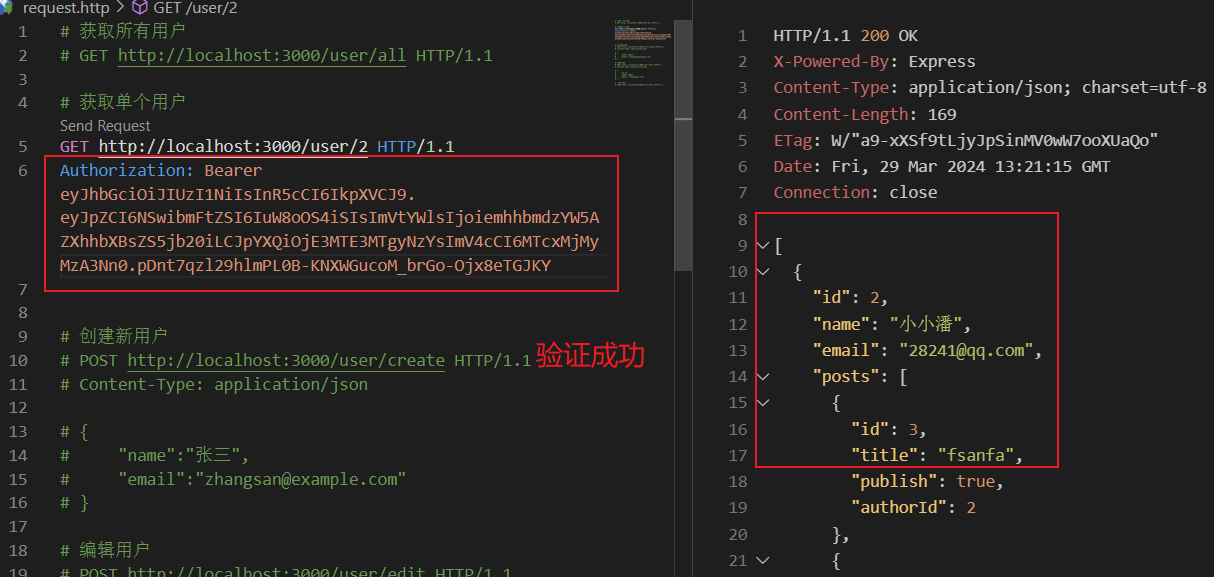Screen dimensions: 1214x577
Task: Collapse the object starting at response line 10
Action: 764,272
